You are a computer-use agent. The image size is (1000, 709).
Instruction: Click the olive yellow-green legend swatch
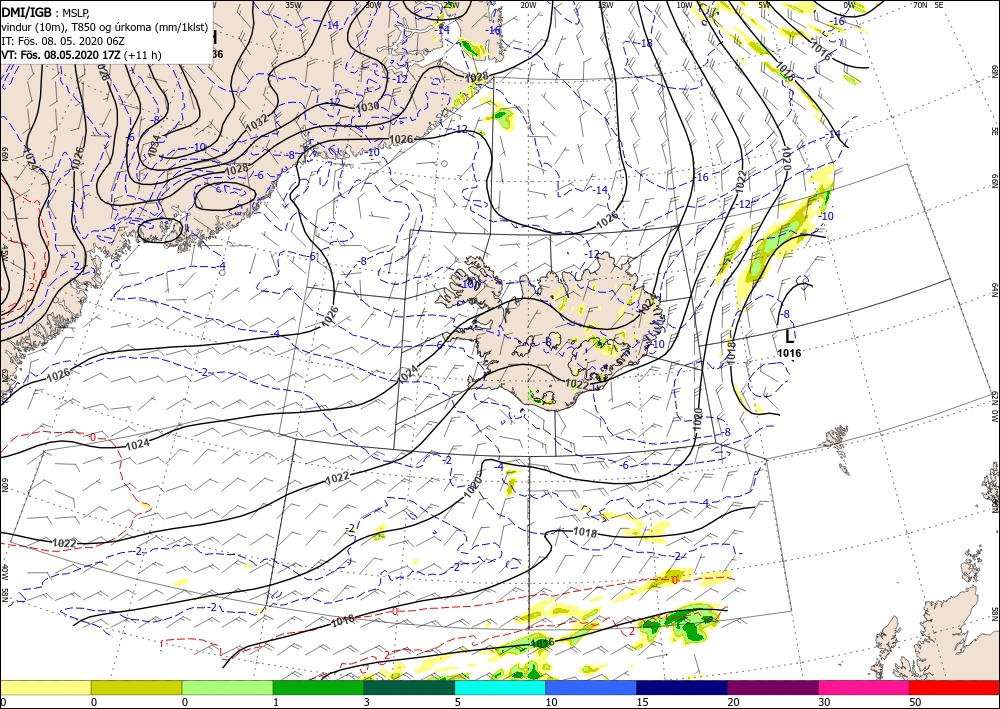[x=136, y=687]
